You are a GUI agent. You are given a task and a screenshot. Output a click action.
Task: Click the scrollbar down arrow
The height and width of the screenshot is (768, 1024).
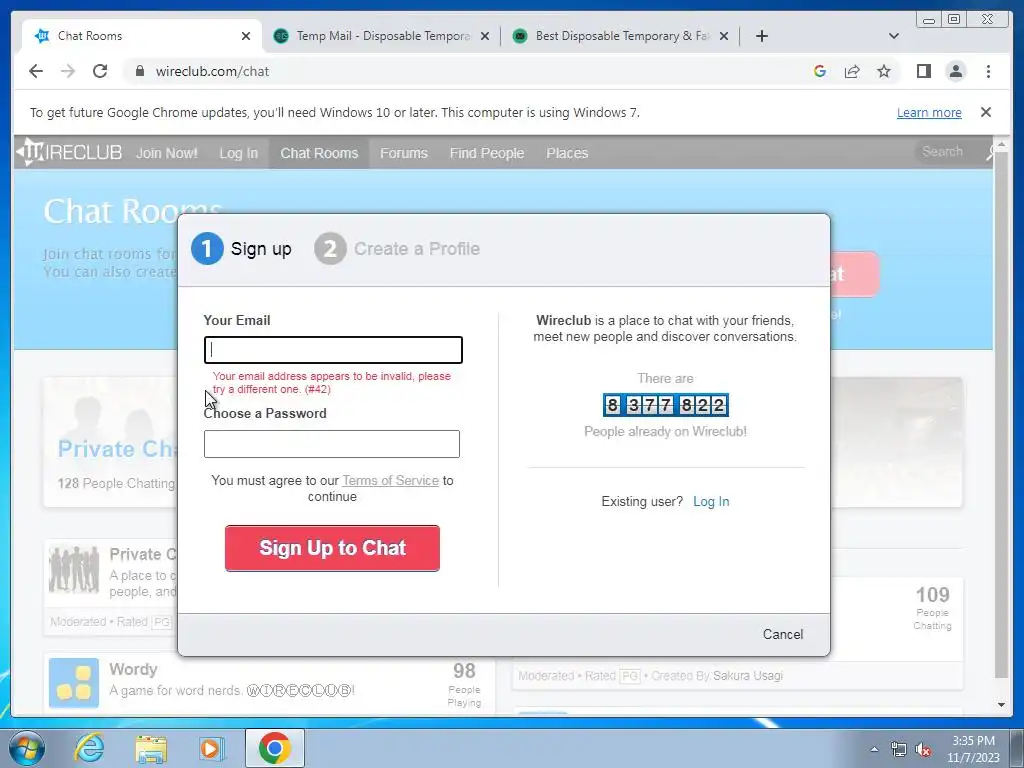(x=1001, y=705)
